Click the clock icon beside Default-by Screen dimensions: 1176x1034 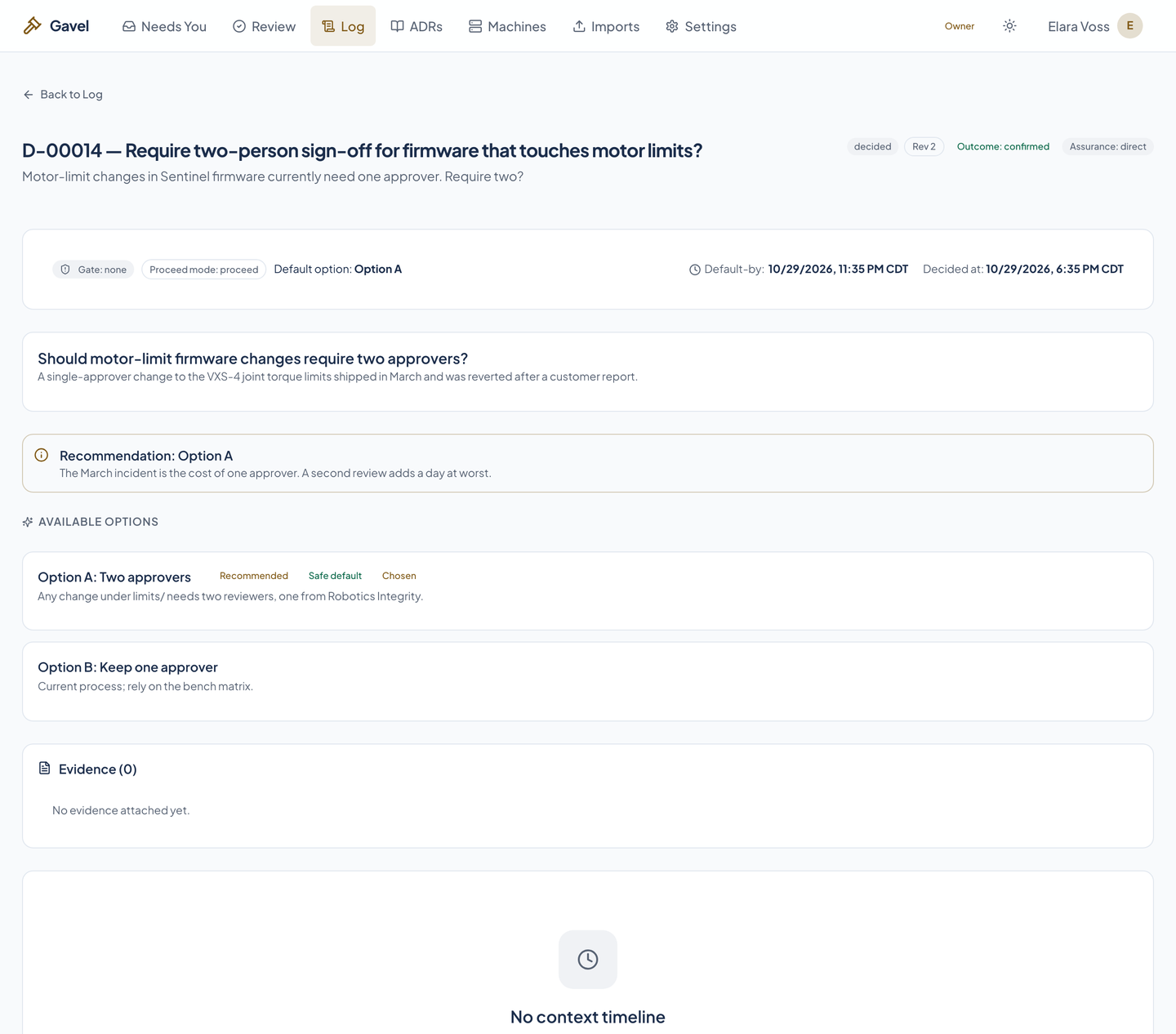[695, 270]
